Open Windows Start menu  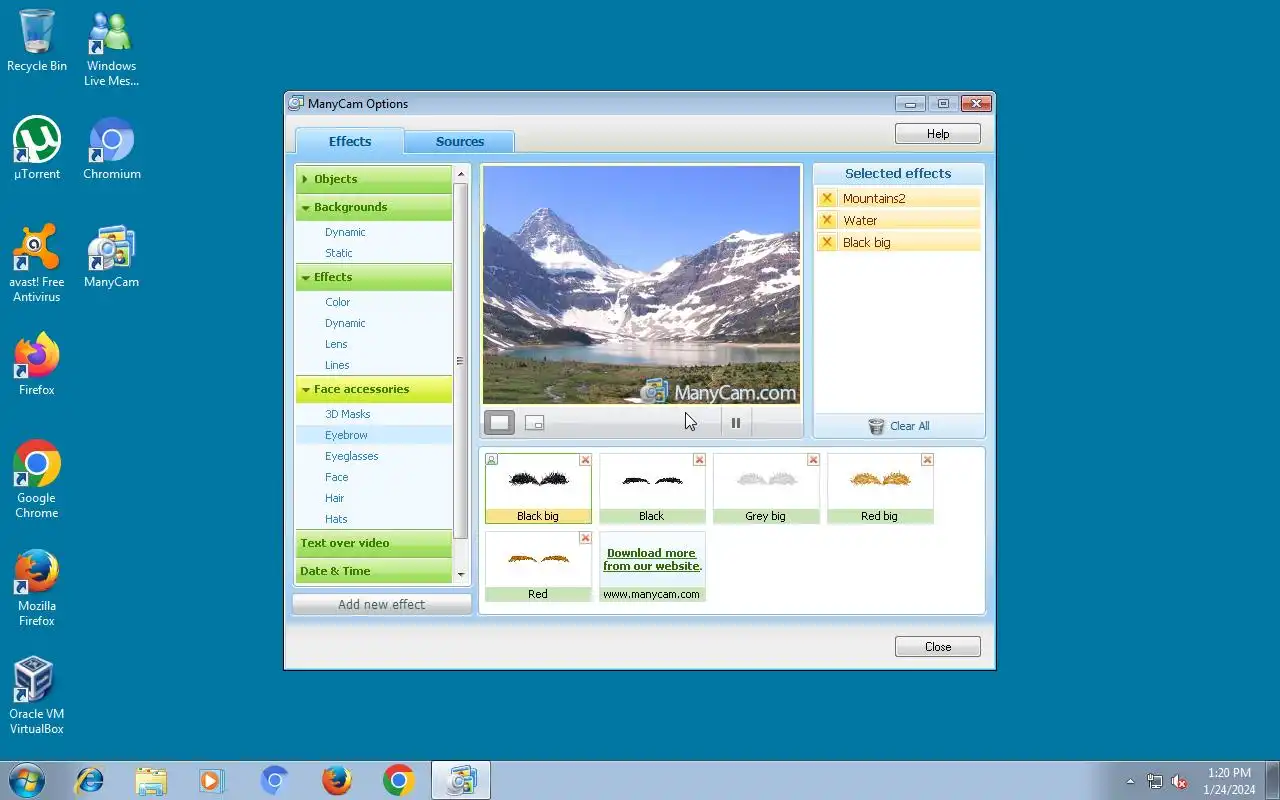point(26,780)
